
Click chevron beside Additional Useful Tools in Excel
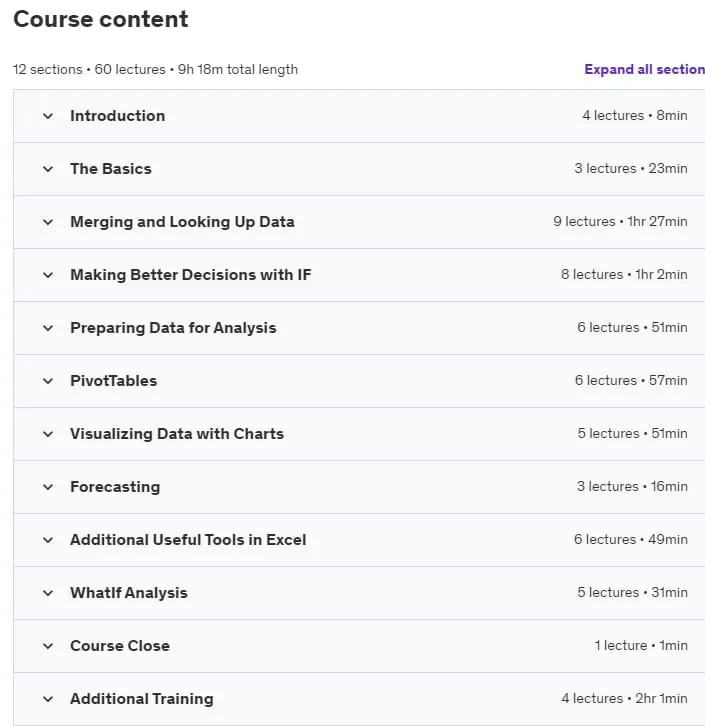[x=48, y=540]
